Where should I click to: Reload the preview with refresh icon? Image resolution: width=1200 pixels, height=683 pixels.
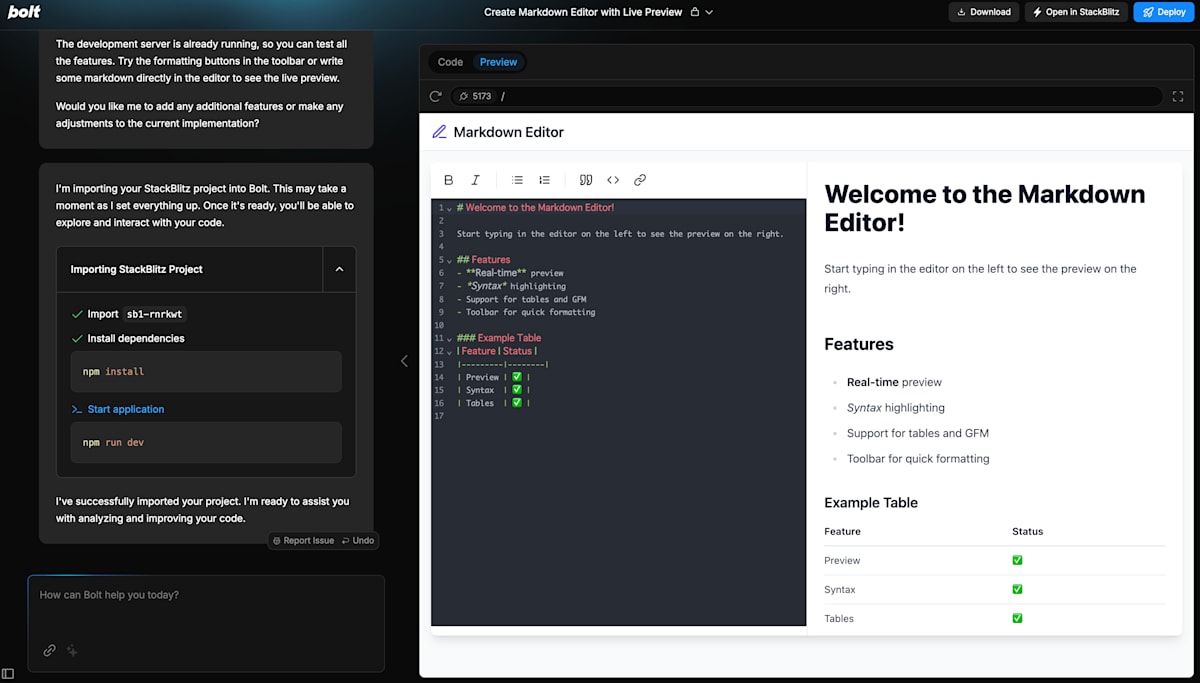point(435,96)
